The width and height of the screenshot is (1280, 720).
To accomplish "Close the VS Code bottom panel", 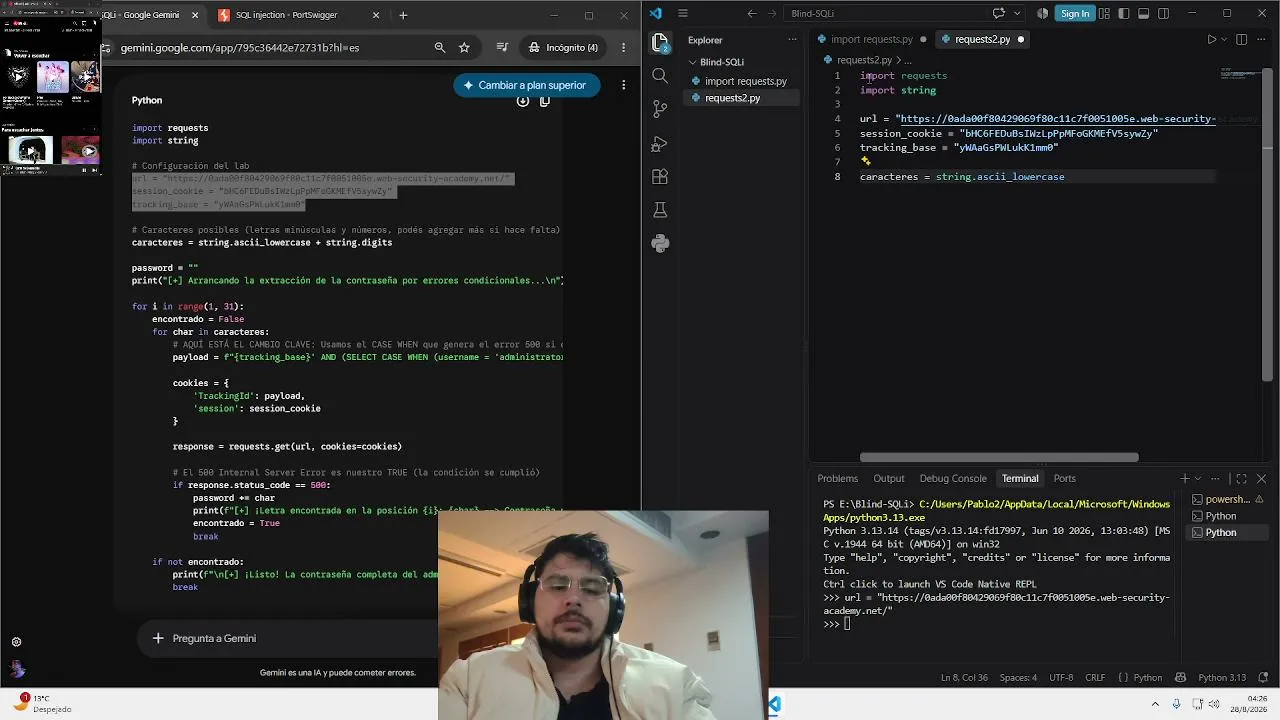I will tap(1261, 479).
